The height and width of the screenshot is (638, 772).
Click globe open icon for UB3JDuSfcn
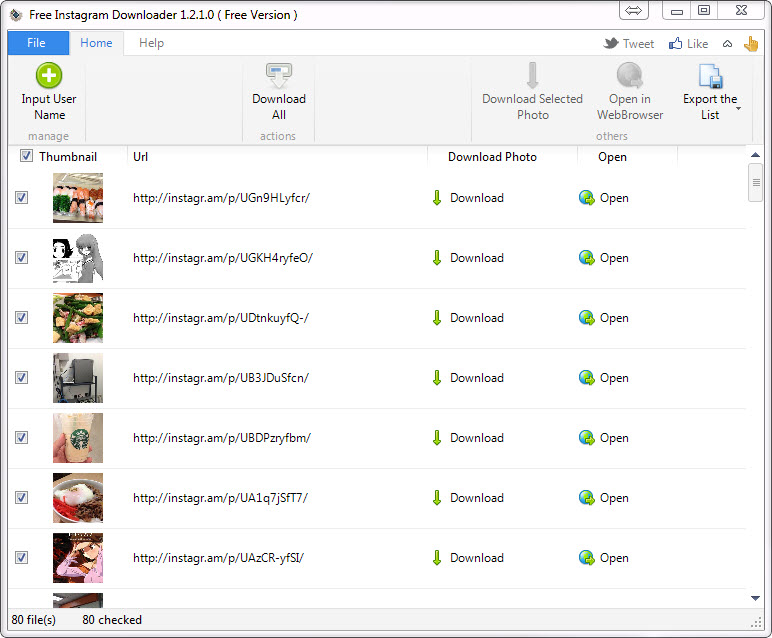586,378
